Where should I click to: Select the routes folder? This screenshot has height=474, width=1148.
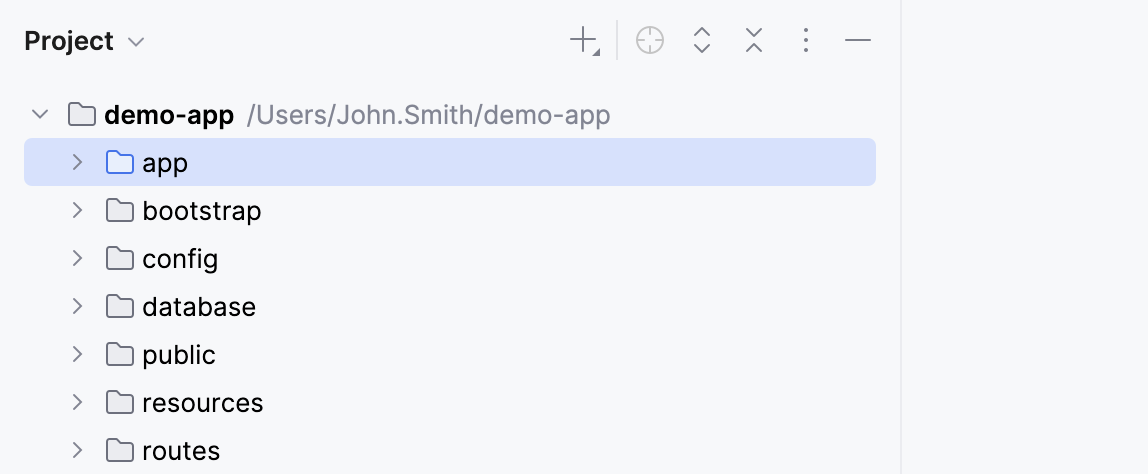[x=181, y=451]
